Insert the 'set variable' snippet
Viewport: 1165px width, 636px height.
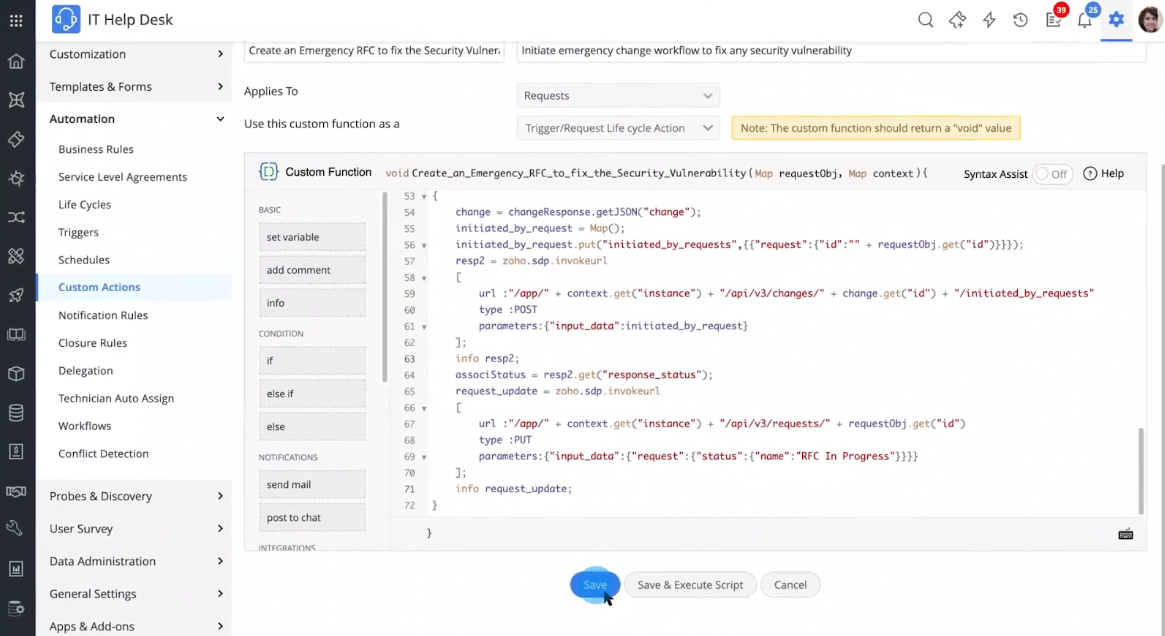click(312, 237)
